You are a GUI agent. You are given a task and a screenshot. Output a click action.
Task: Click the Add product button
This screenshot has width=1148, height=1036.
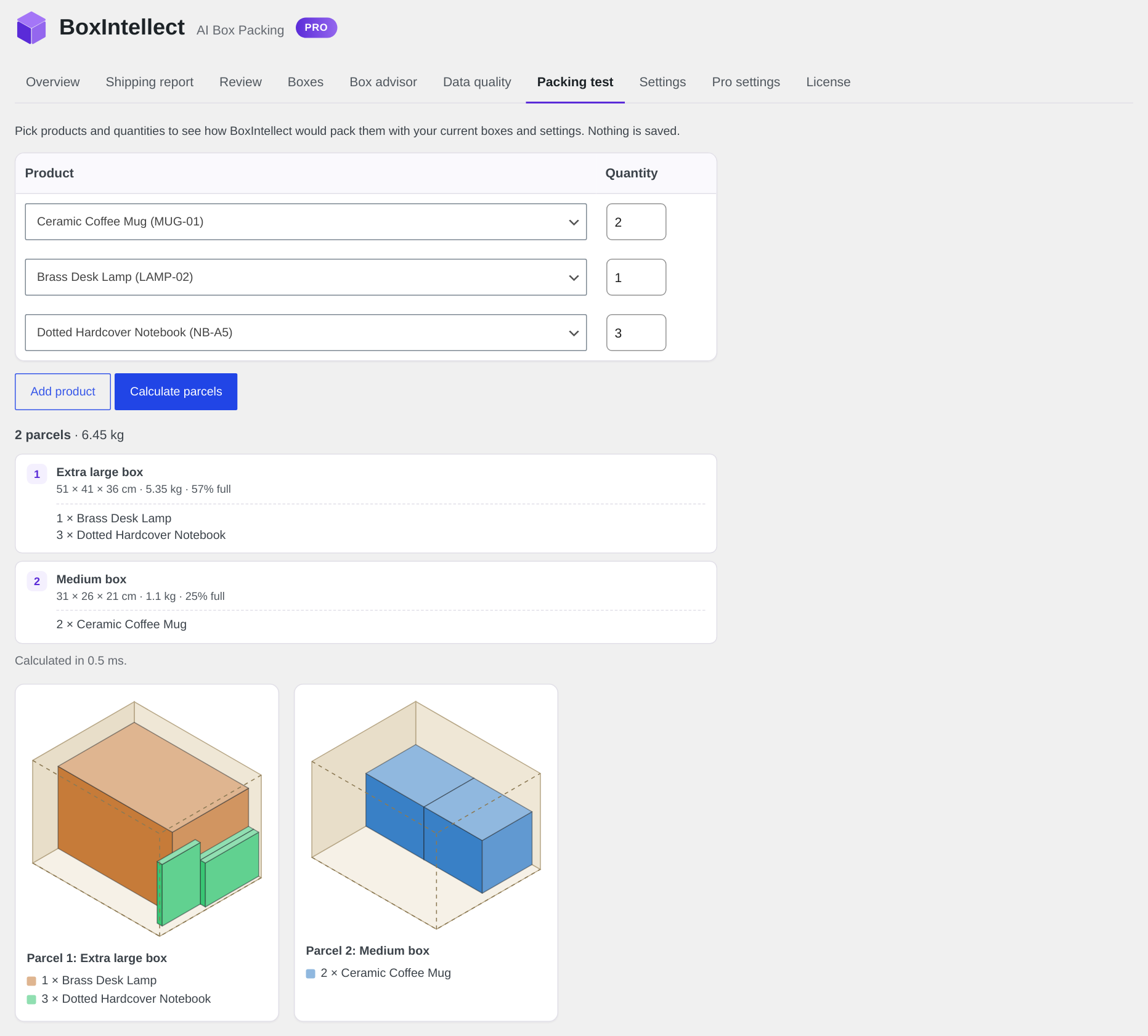point(63,392)
